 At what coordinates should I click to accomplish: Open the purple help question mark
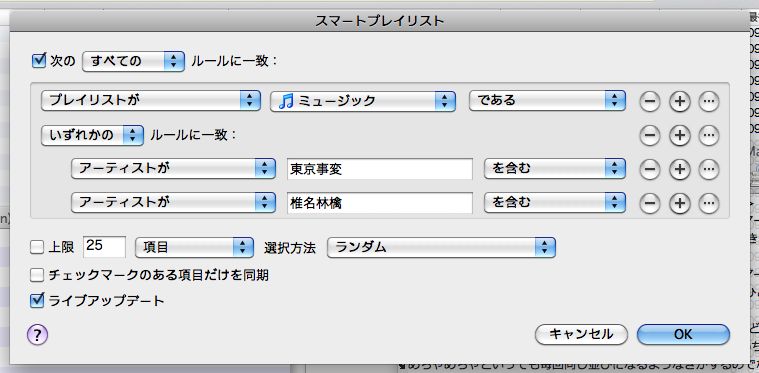[x=37, y=334]
